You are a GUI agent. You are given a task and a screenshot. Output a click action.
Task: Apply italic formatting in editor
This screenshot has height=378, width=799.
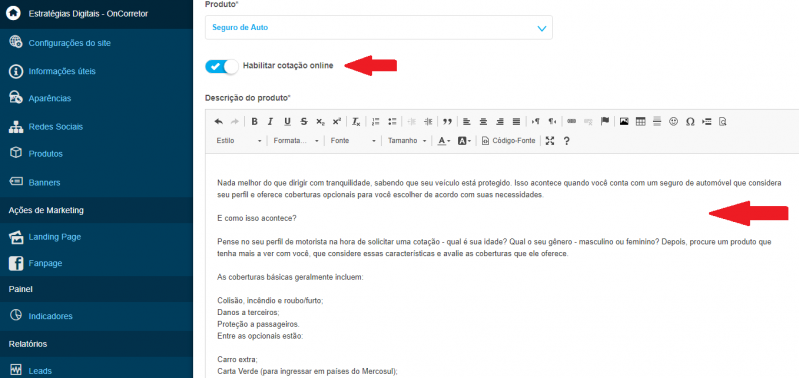tap(271, 121)
